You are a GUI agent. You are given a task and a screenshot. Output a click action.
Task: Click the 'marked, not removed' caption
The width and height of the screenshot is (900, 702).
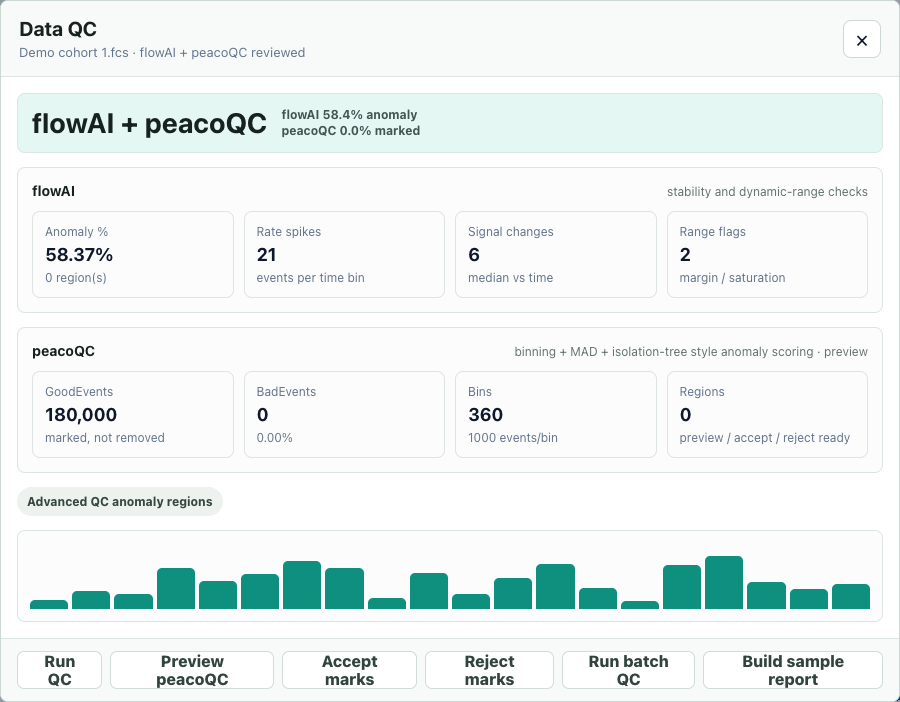click(104, 438)
